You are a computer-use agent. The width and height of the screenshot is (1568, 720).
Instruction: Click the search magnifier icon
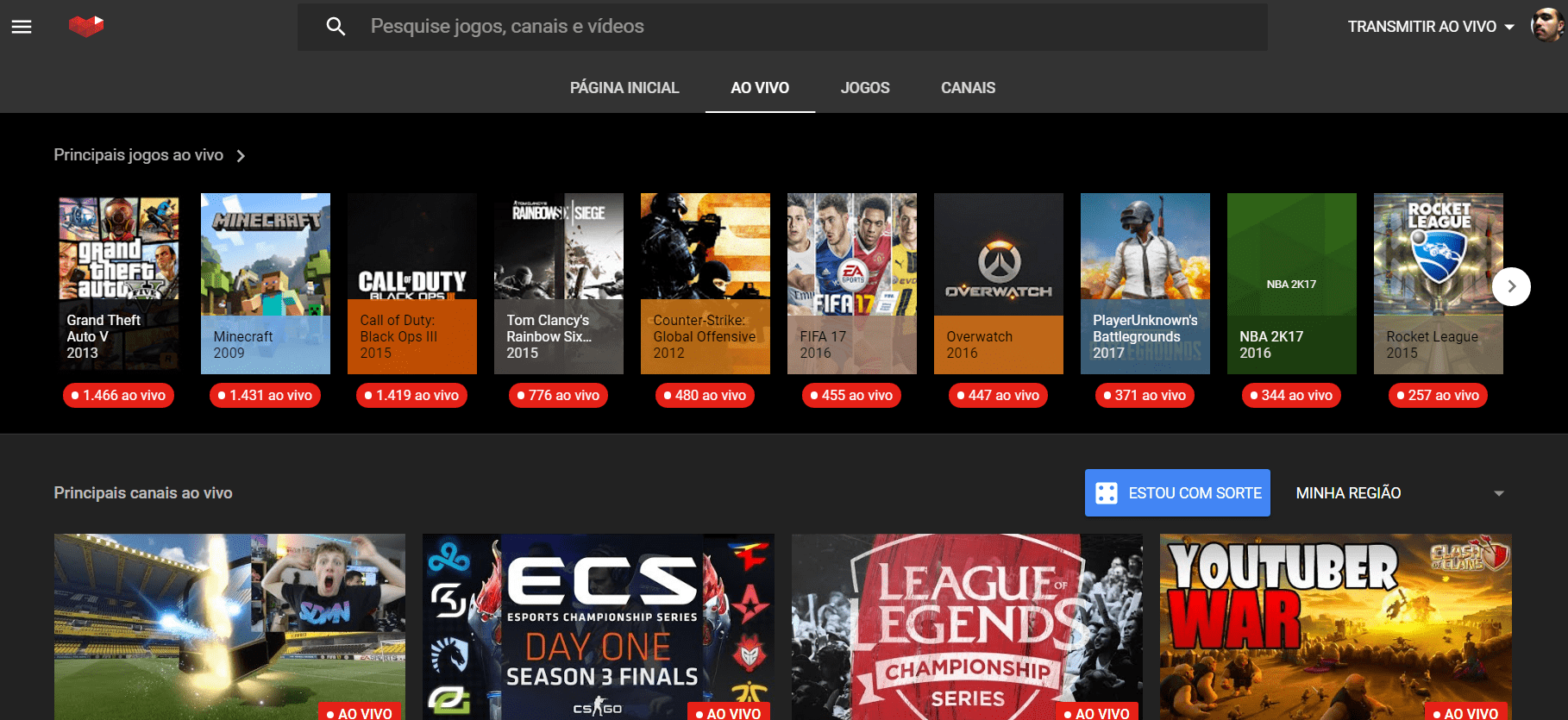point(336,27)
